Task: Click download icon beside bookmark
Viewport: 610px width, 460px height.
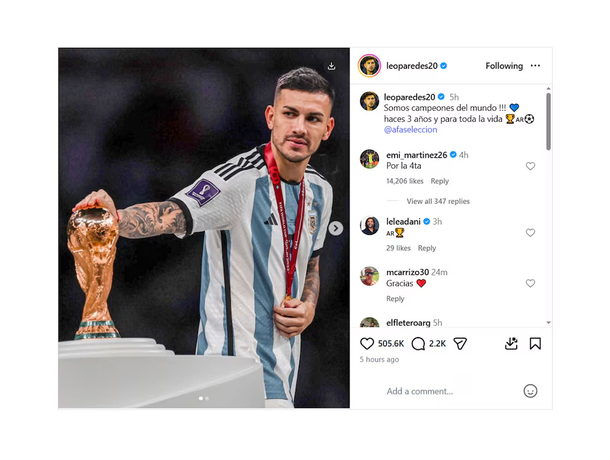Action: click(x=511, y=344)
